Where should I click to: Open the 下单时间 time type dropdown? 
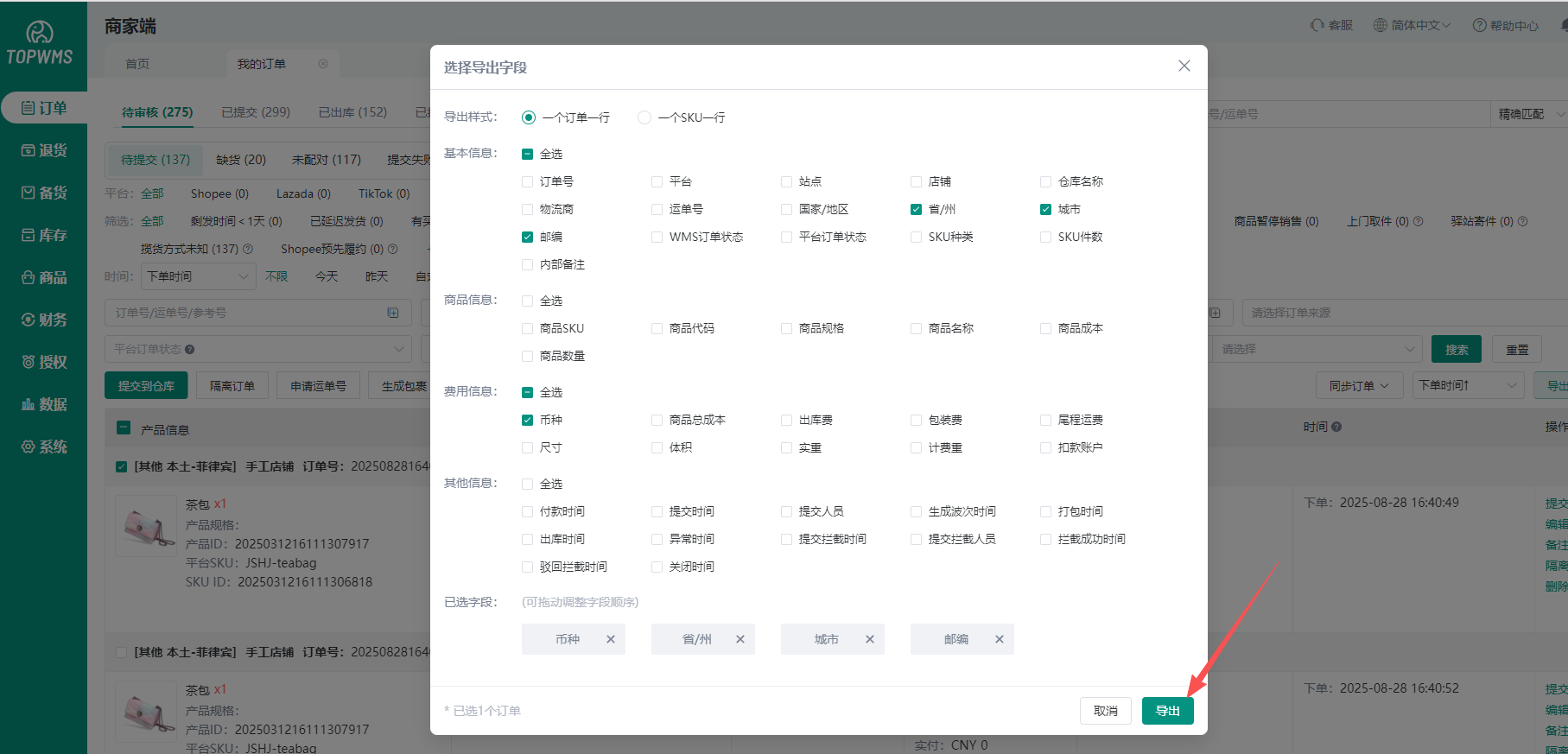197,276
